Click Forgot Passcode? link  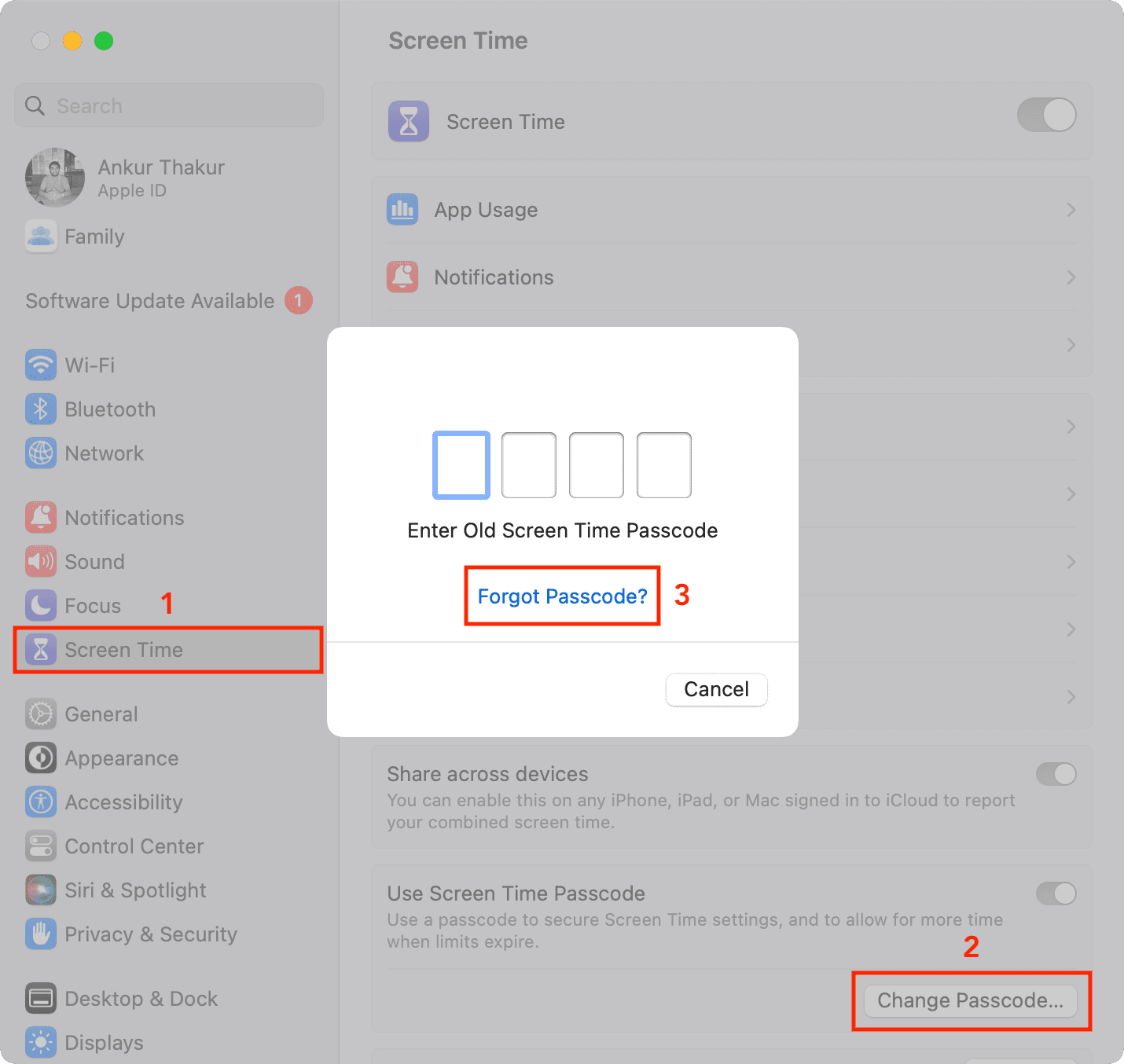[563, 596]
